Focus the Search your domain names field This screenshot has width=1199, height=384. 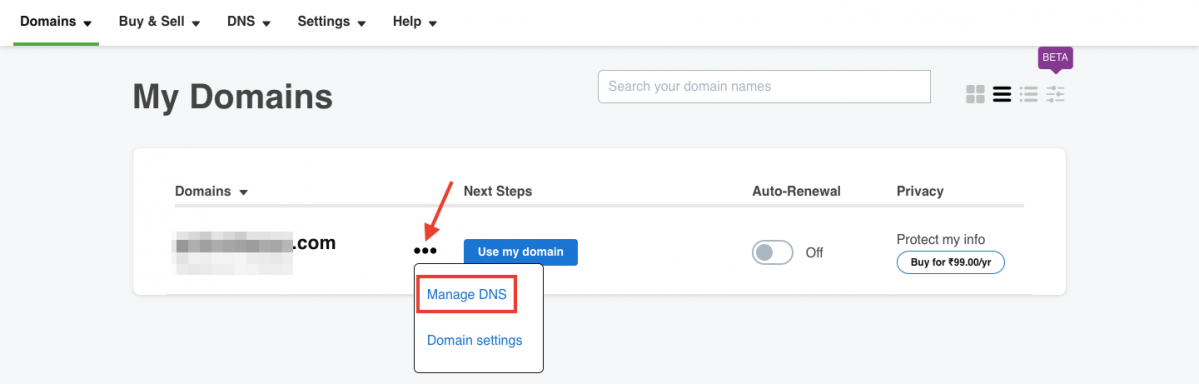(764, 86)
